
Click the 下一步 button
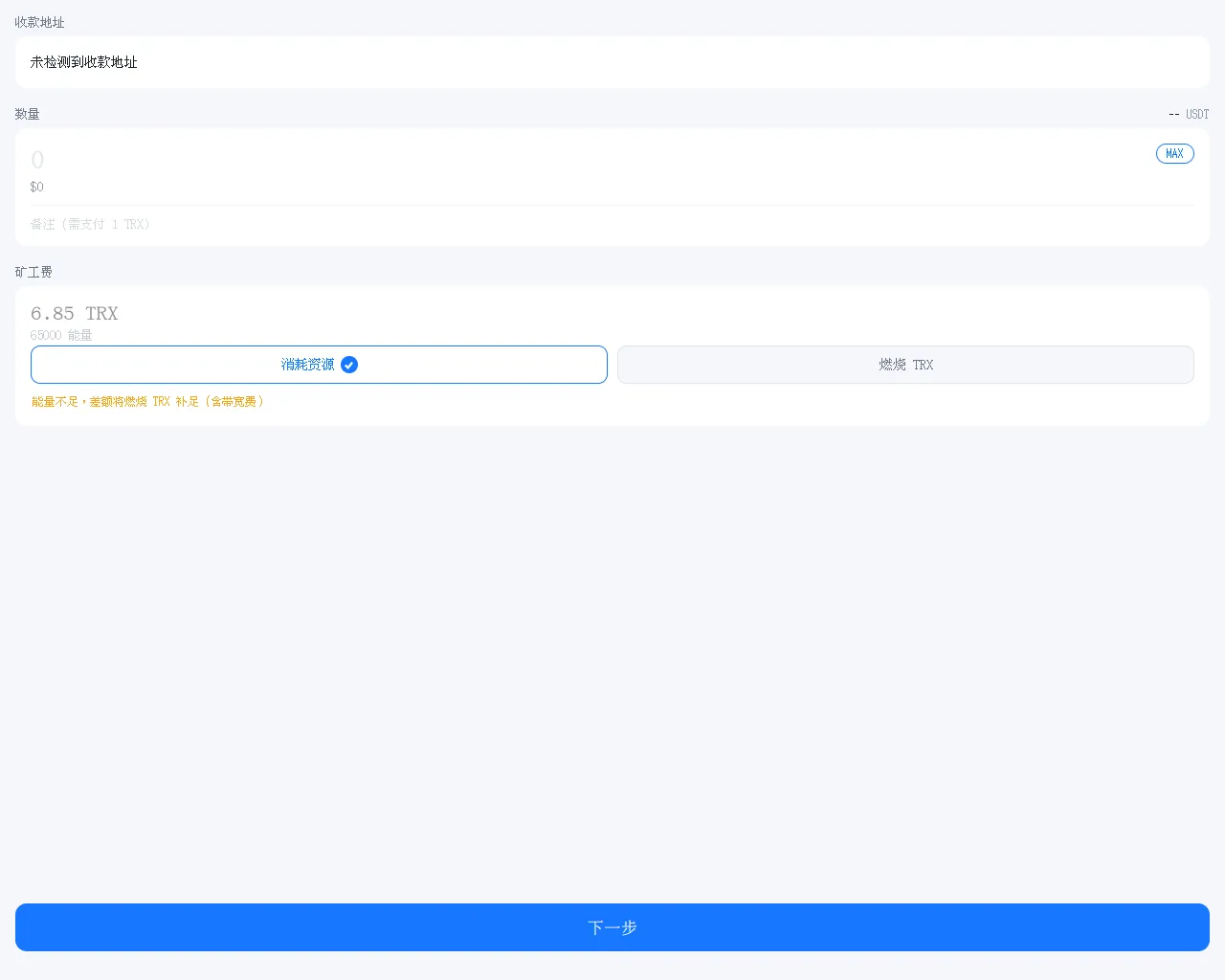click(x=612, y=927)
